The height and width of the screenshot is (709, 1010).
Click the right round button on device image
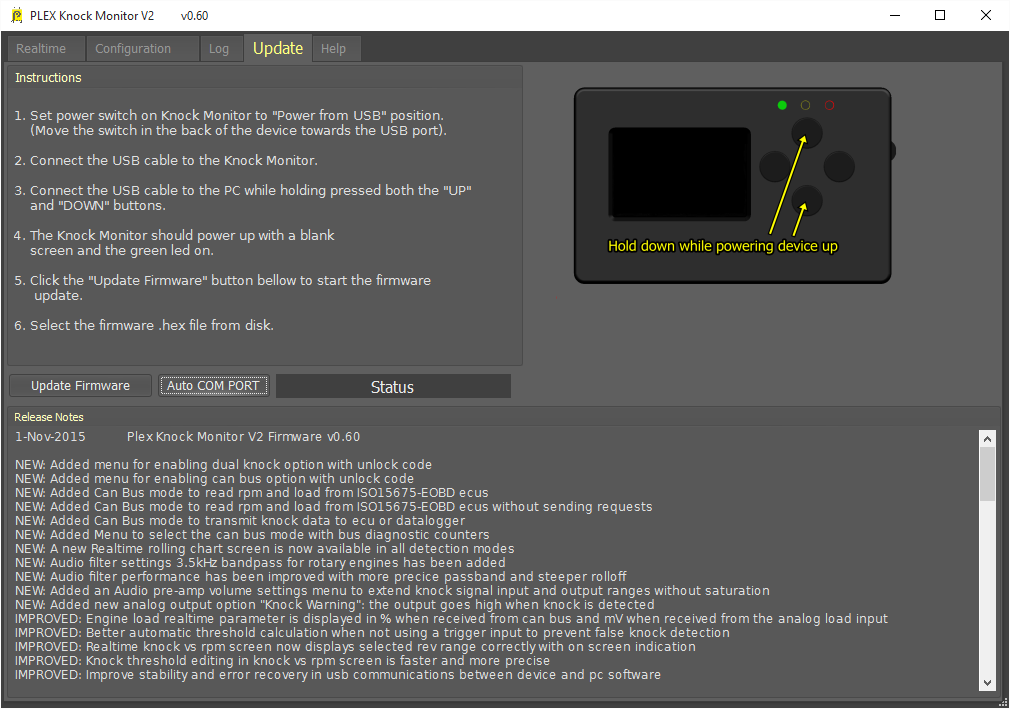coord(839,167)
